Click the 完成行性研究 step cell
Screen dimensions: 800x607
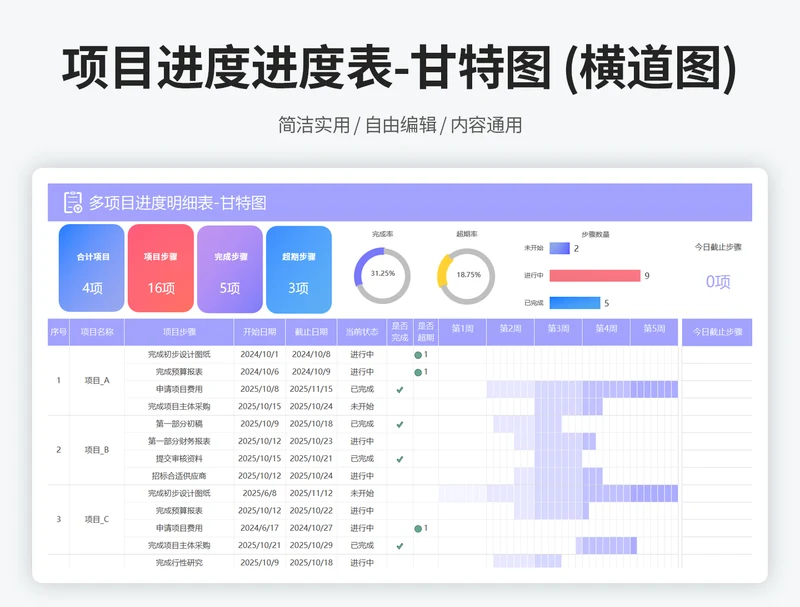(x=179, y=562)
